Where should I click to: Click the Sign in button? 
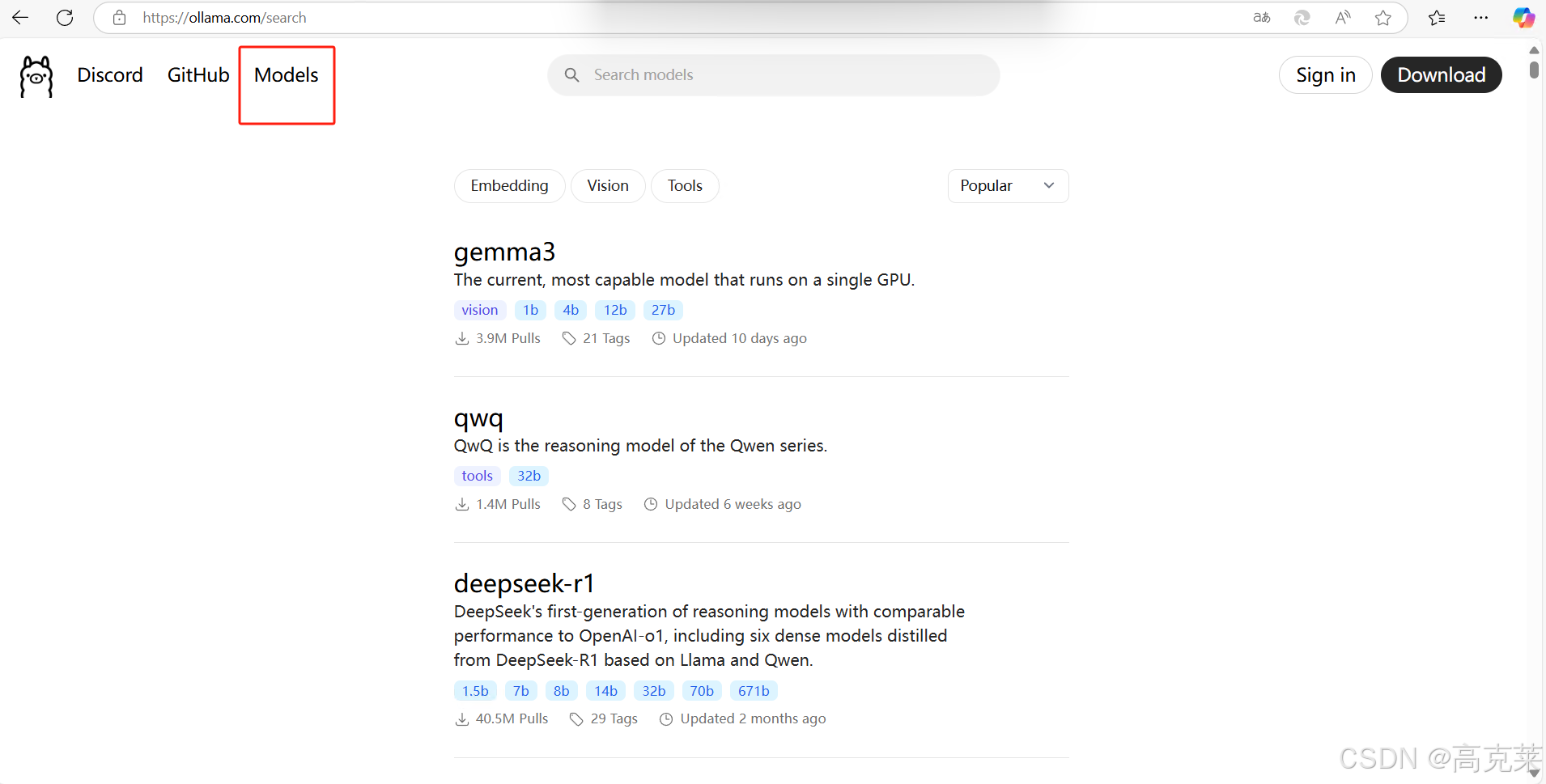(x=1325, y=74)
